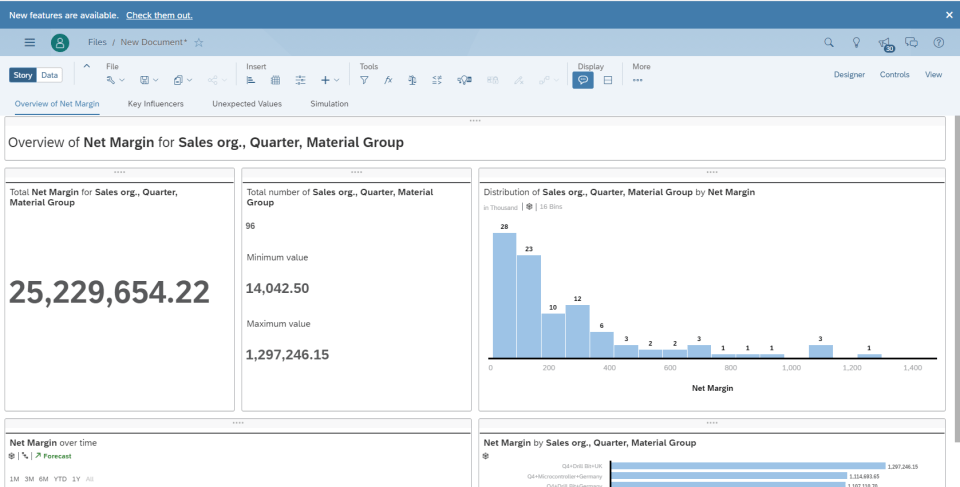Click the search magnifier icon
The height and width of the screenshot is (487, 960).
(828, 42)
